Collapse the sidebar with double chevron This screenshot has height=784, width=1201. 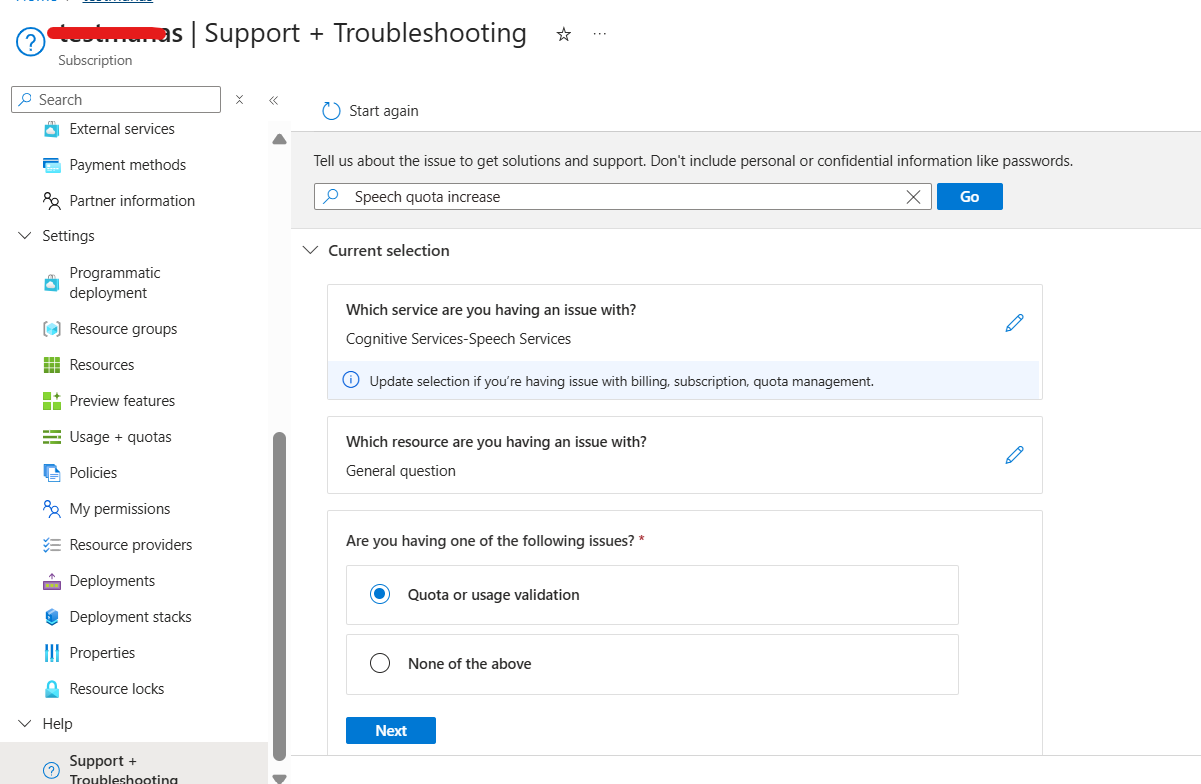click(273, 100)
